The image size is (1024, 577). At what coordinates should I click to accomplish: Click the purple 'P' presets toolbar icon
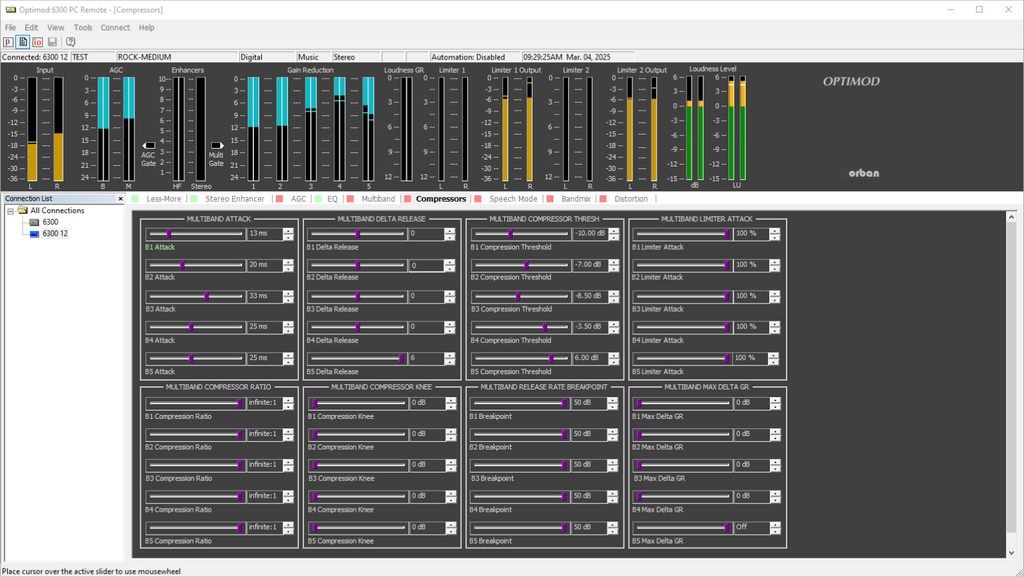(x=8, y=42)
